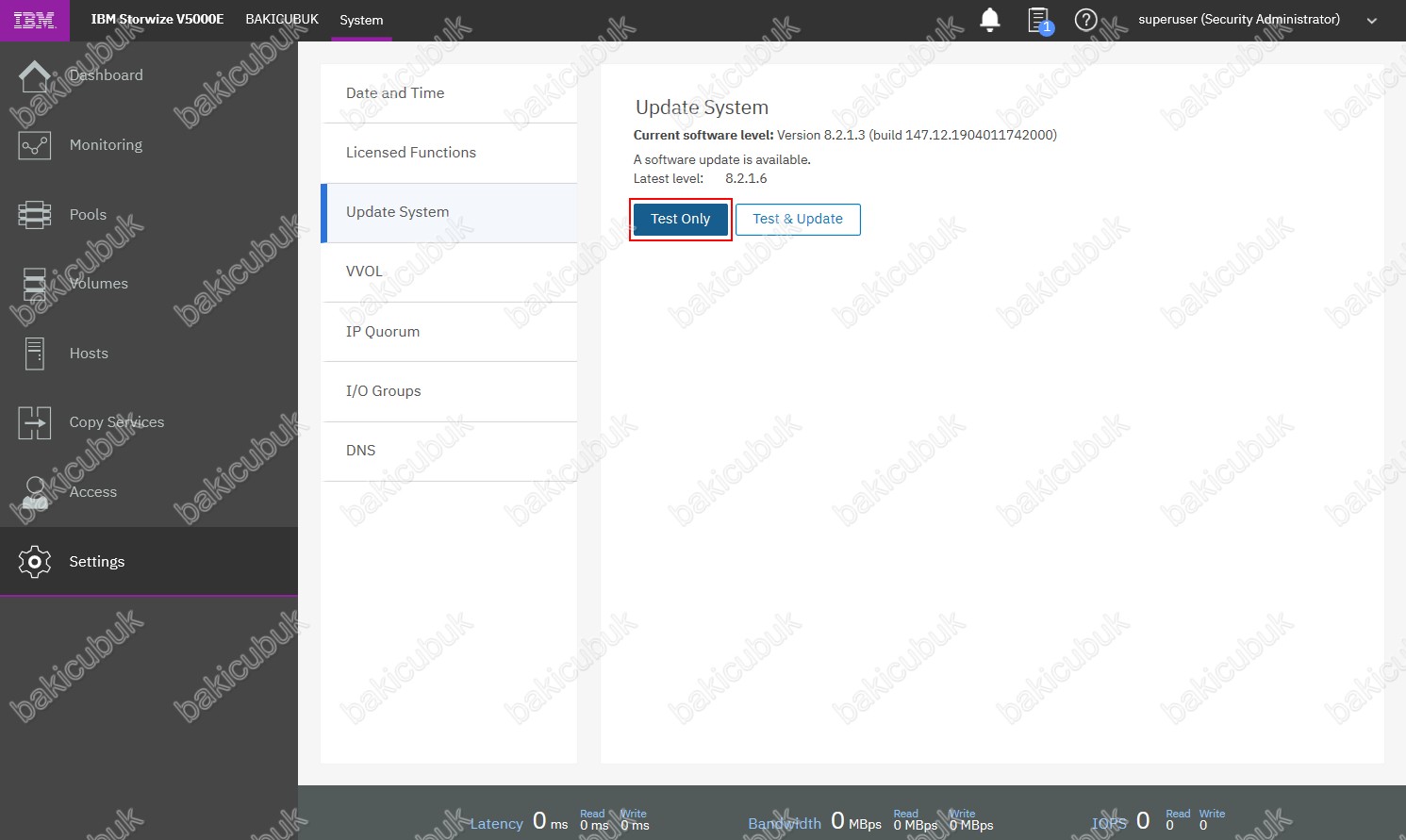Screen dimensions: 1406x840
Task: Click the System breadcrumb tab
Action: tap(361, 20)
